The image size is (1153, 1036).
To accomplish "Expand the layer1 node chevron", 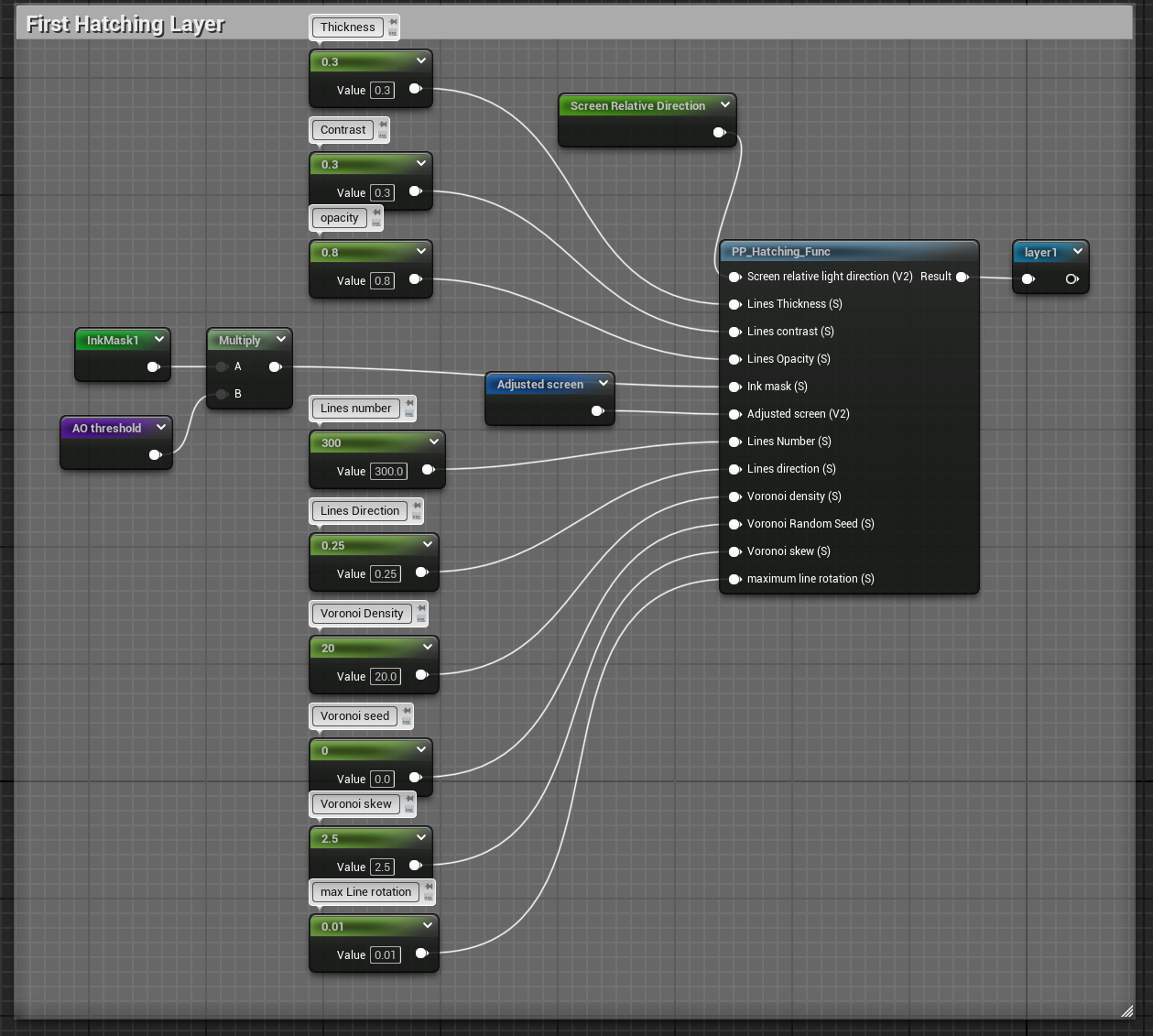I will coord(1077,252).
